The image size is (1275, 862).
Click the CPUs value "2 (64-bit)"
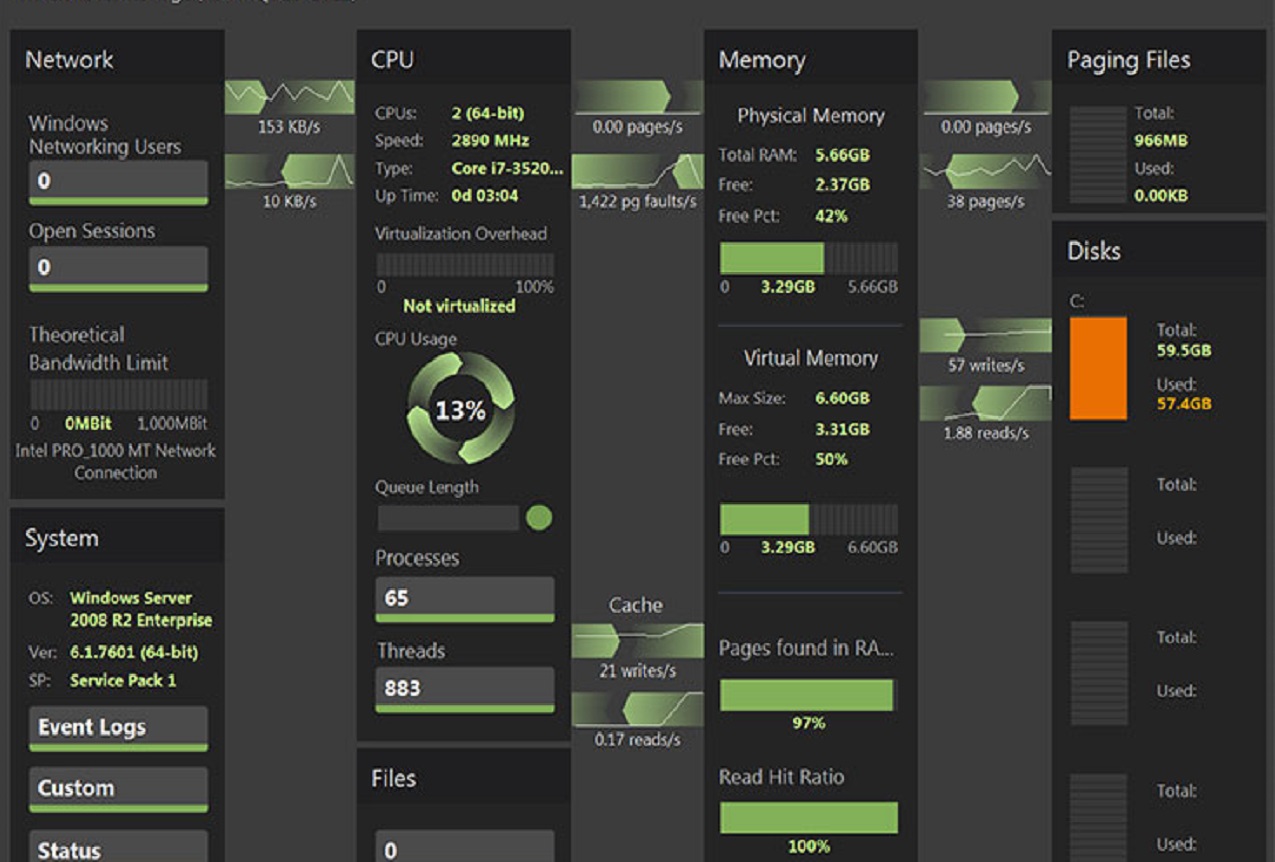coord(487,113)
